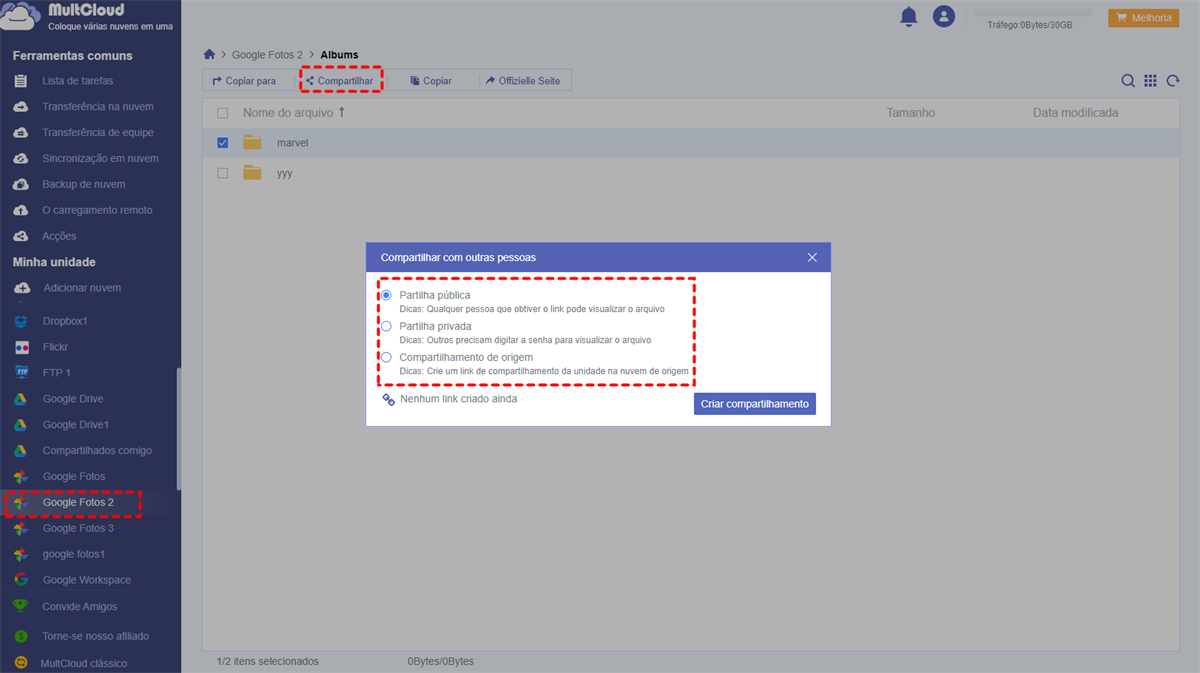1200x673 pixels.
Task: Open Sincronização em nuvem in sidebar
Action: [x=100, y=159]
